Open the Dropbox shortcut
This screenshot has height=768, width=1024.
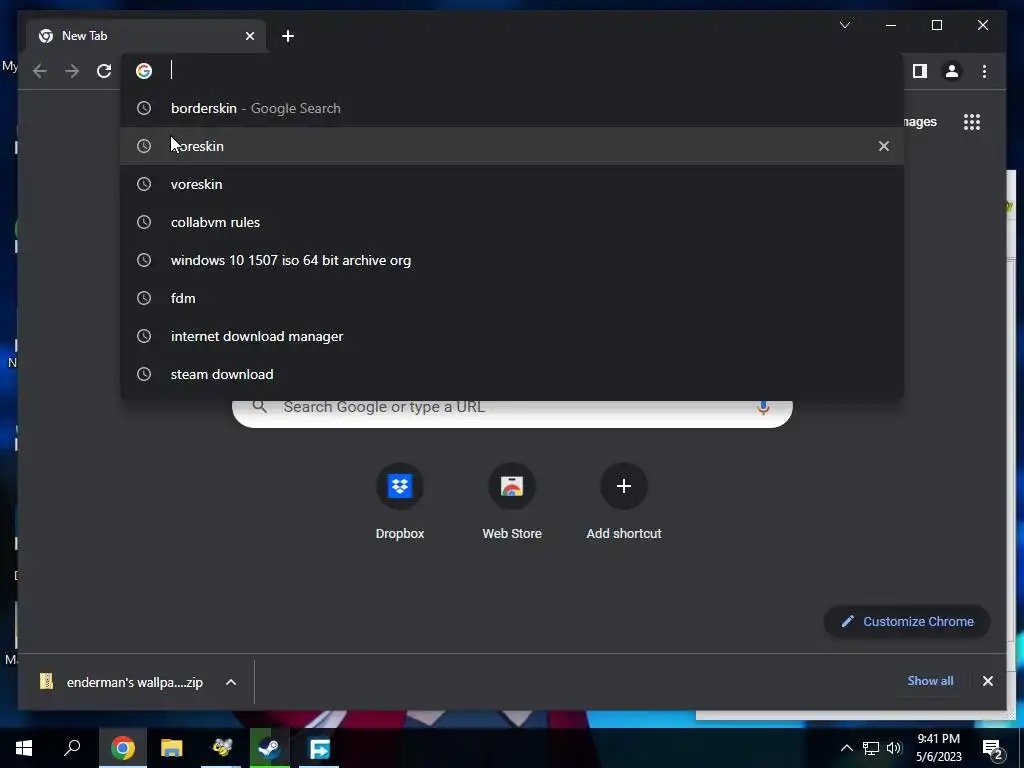click(x=400, y=502)
